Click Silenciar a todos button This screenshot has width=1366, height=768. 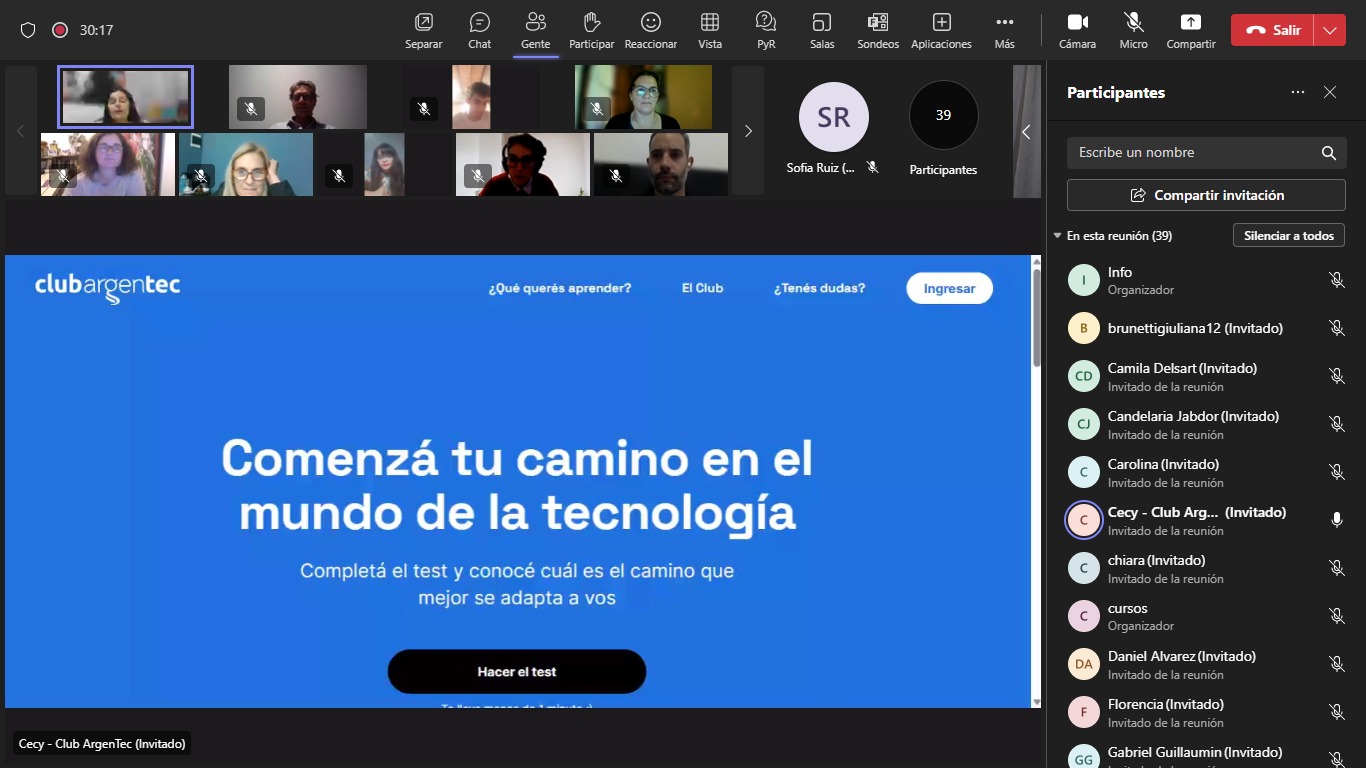tap(1289, 236)
